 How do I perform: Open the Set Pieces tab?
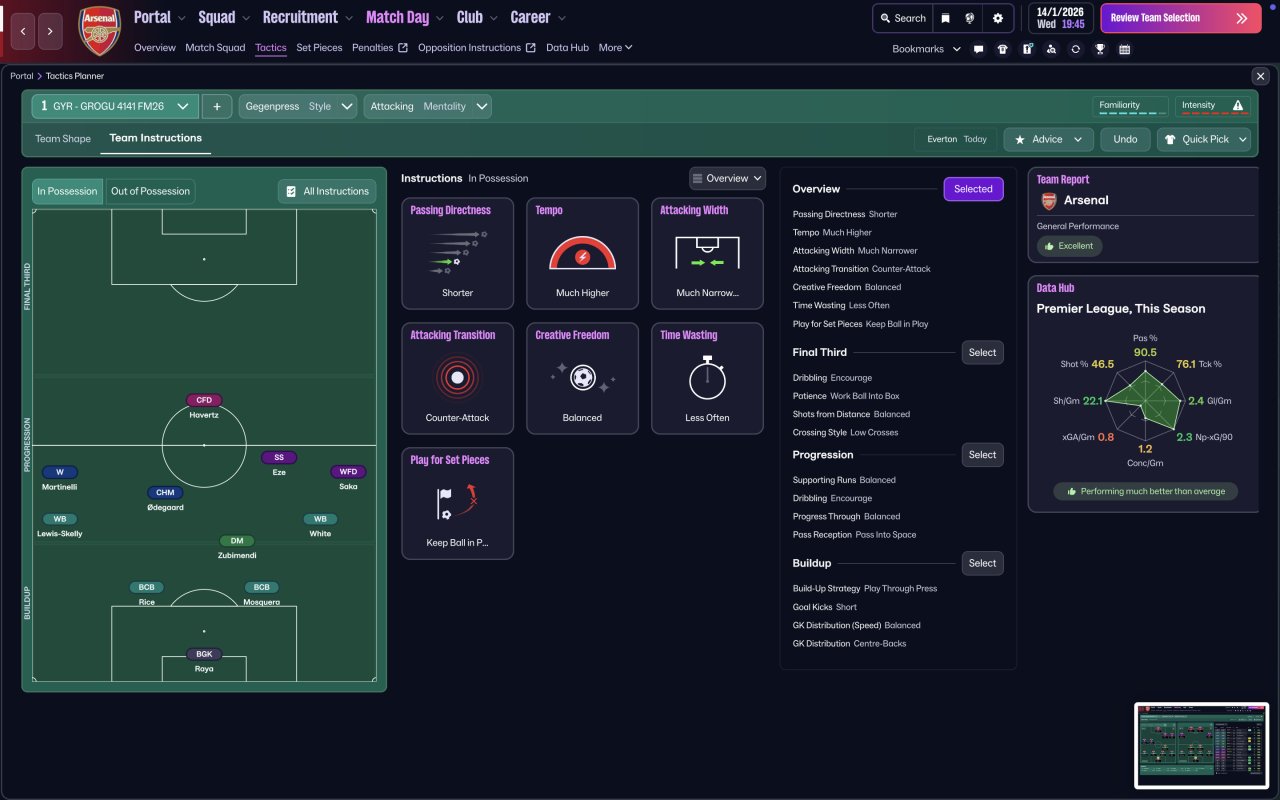coord(319,47)
